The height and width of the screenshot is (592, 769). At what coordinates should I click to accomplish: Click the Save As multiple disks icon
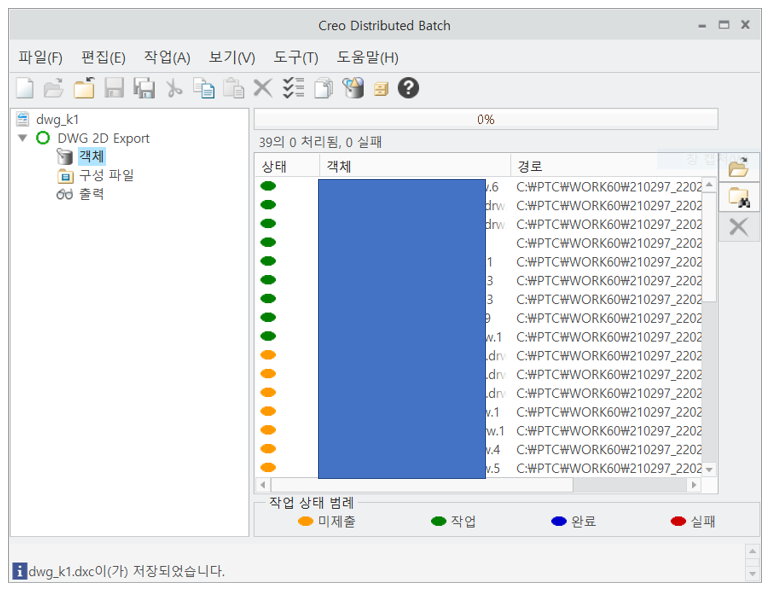click(x=144, y=88)
